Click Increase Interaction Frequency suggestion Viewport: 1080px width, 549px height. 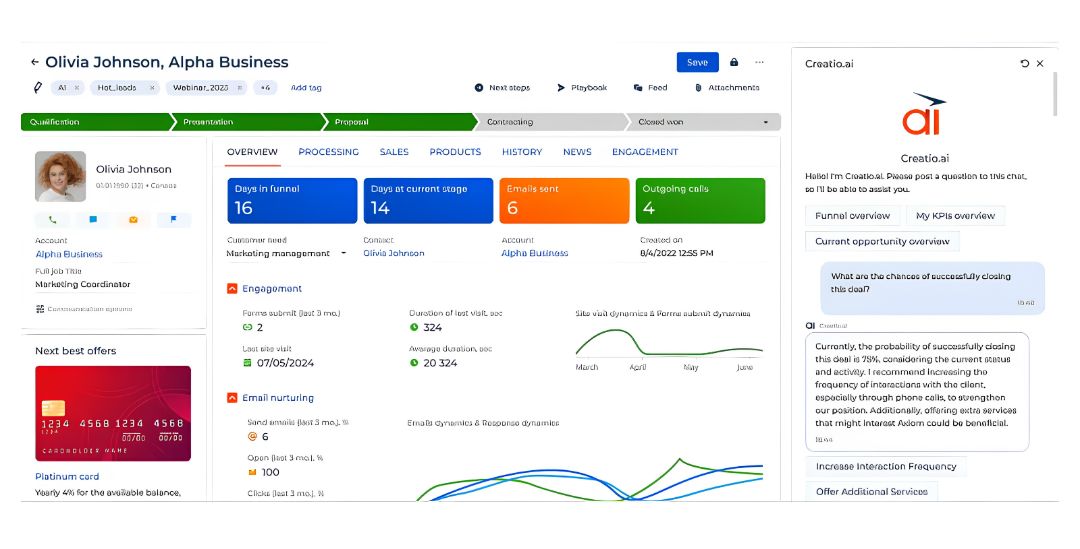(x=886, y=467)
